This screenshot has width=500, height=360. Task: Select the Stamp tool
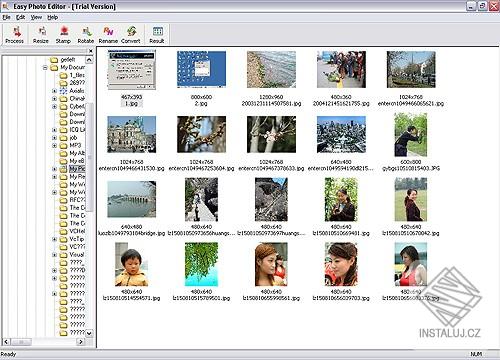point(63,35)
